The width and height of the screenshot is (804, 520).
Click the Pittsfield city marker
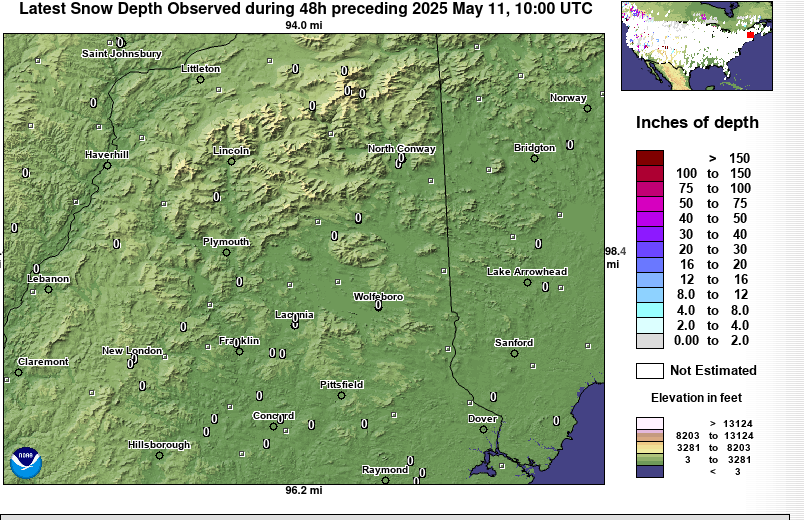[341, 395]
